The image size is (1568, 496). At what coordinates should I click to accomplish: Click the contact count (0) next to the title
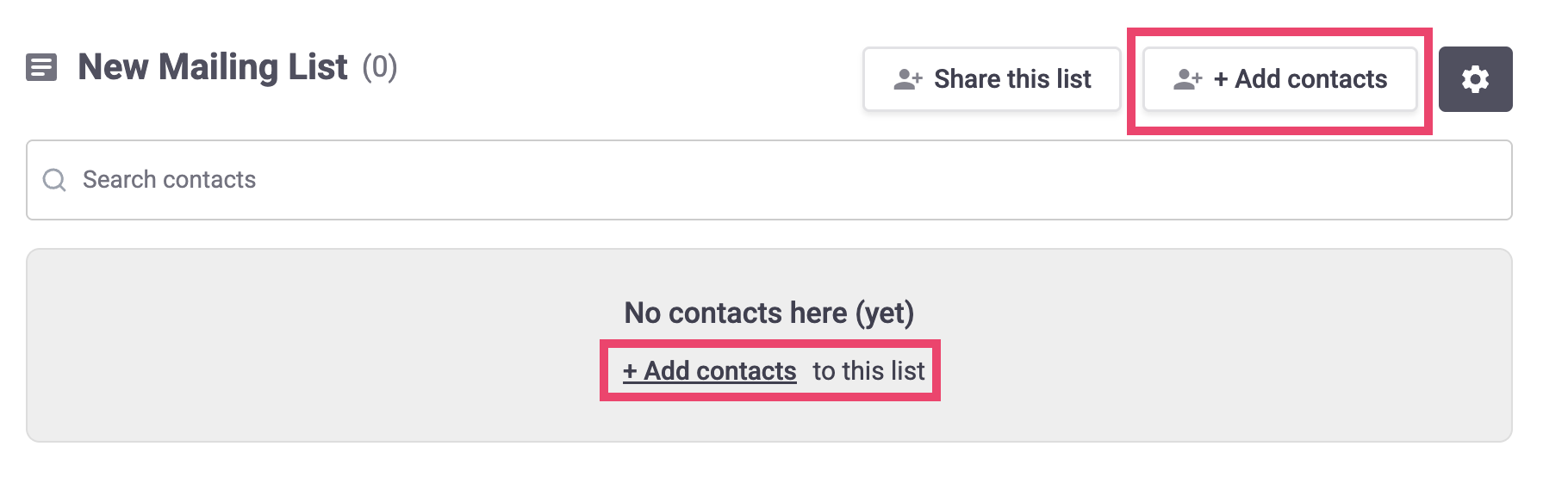(x=379, y=67)
